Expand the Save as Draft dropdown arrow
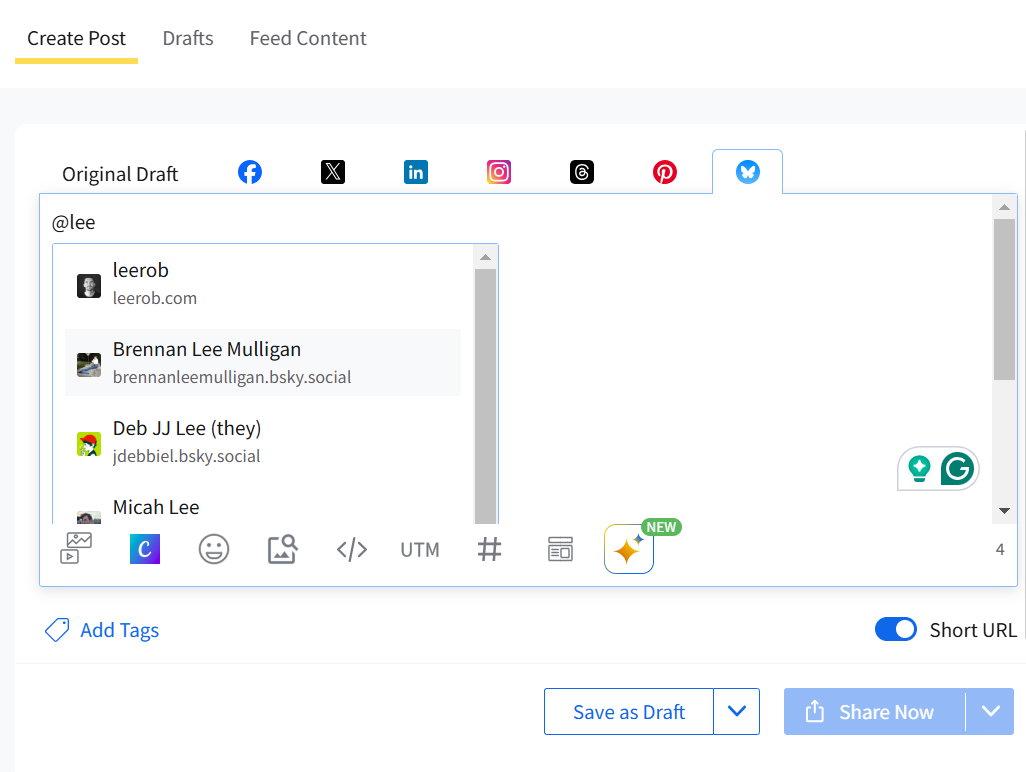 [x=737, y=712]
